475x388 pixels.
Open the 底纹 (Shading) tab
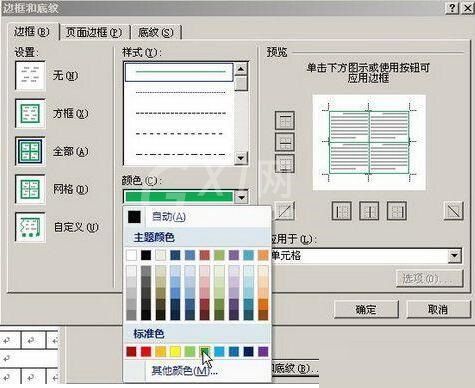tap(156, 33)
